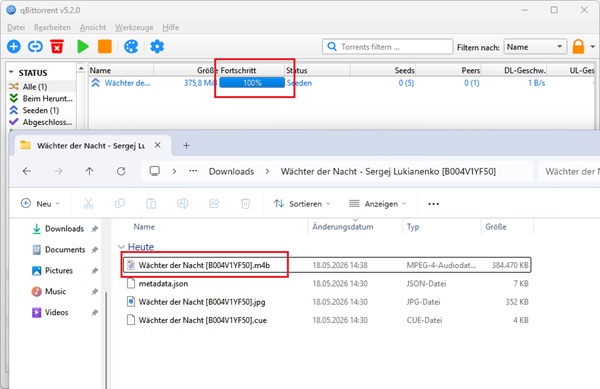The image size is (600, 389).
Task: Sort torrents by Fortschritt column header
Action: 252,70
